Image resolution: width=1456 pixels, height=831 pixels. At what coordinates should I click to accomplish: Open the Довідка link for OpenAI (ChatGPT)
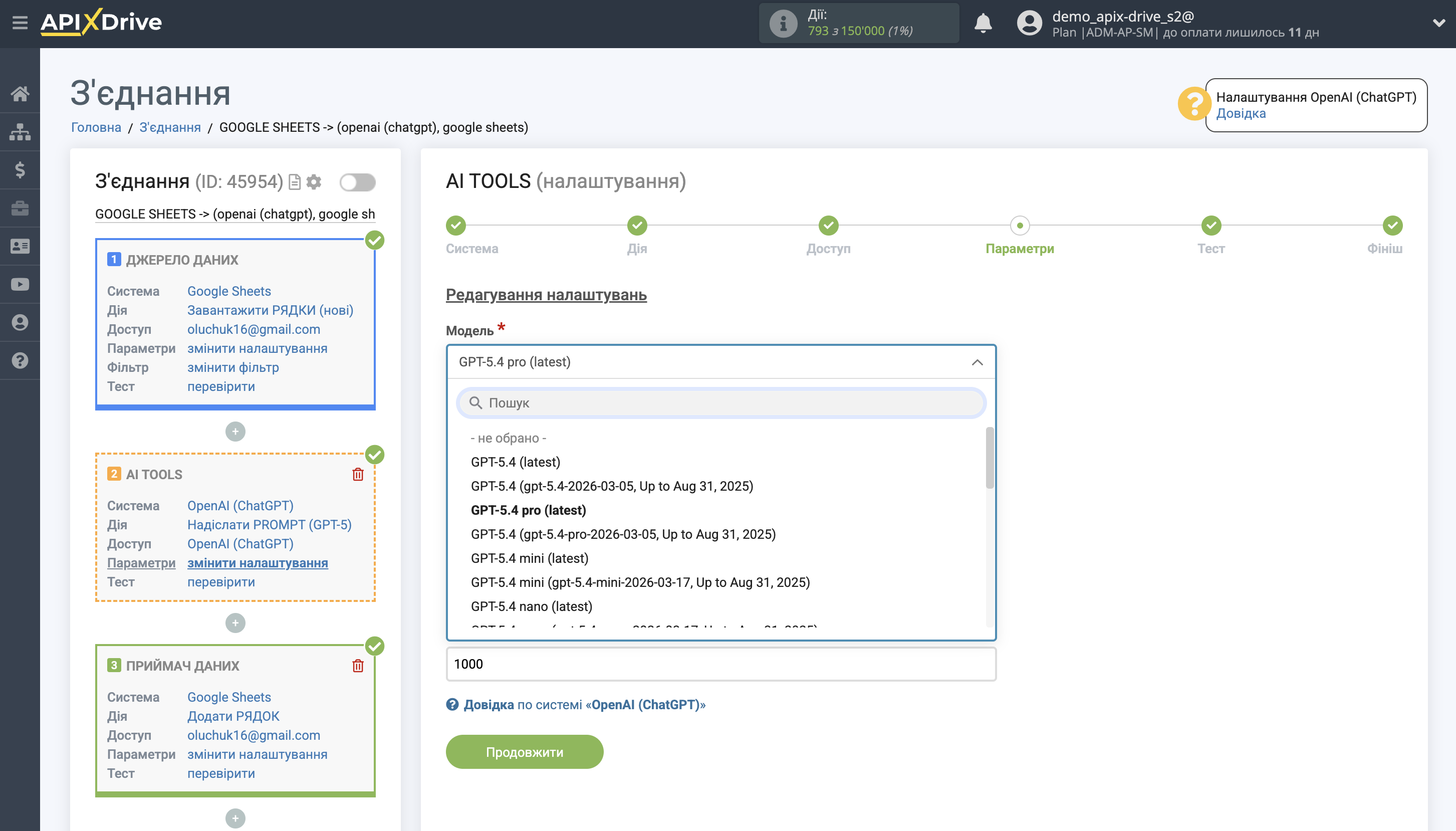click(491, 705)
